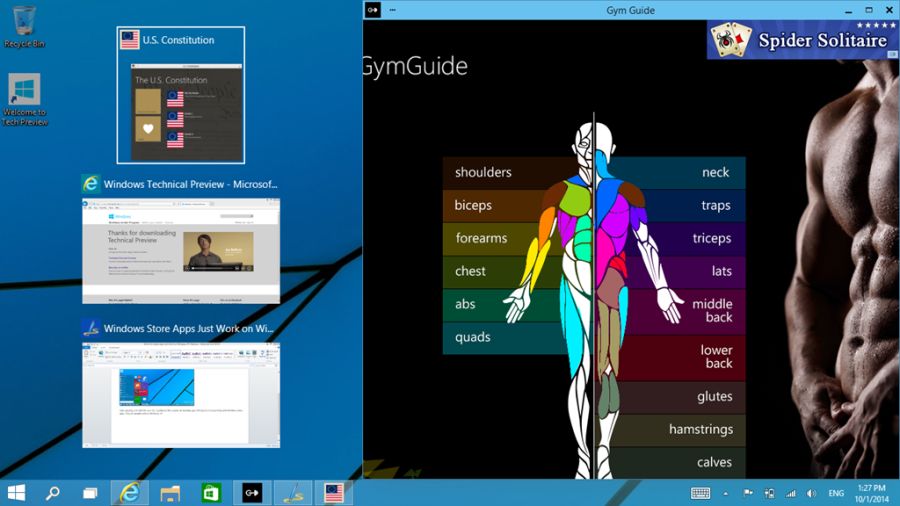Image resolution: width=900 pixels, height=506 pixels.
Task: Snap the Windows Store Apps WordPad thumbnail
Action: [181, 395]
